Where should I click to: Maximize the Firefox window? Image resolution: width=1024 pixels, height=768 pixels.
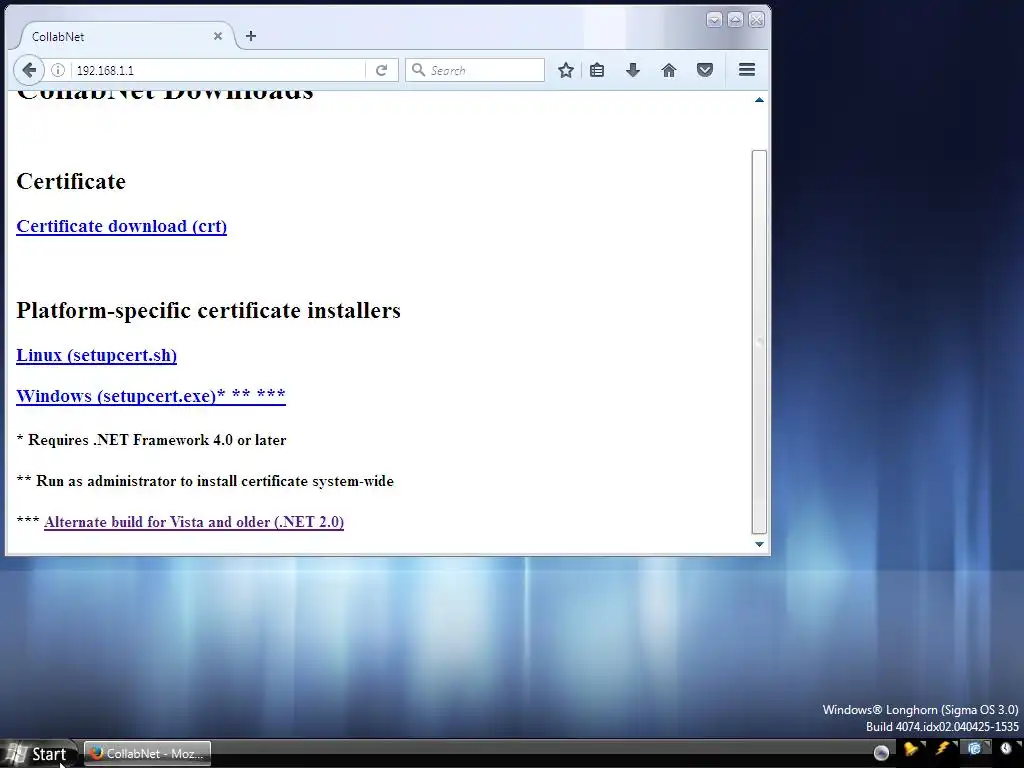(735, 20)
